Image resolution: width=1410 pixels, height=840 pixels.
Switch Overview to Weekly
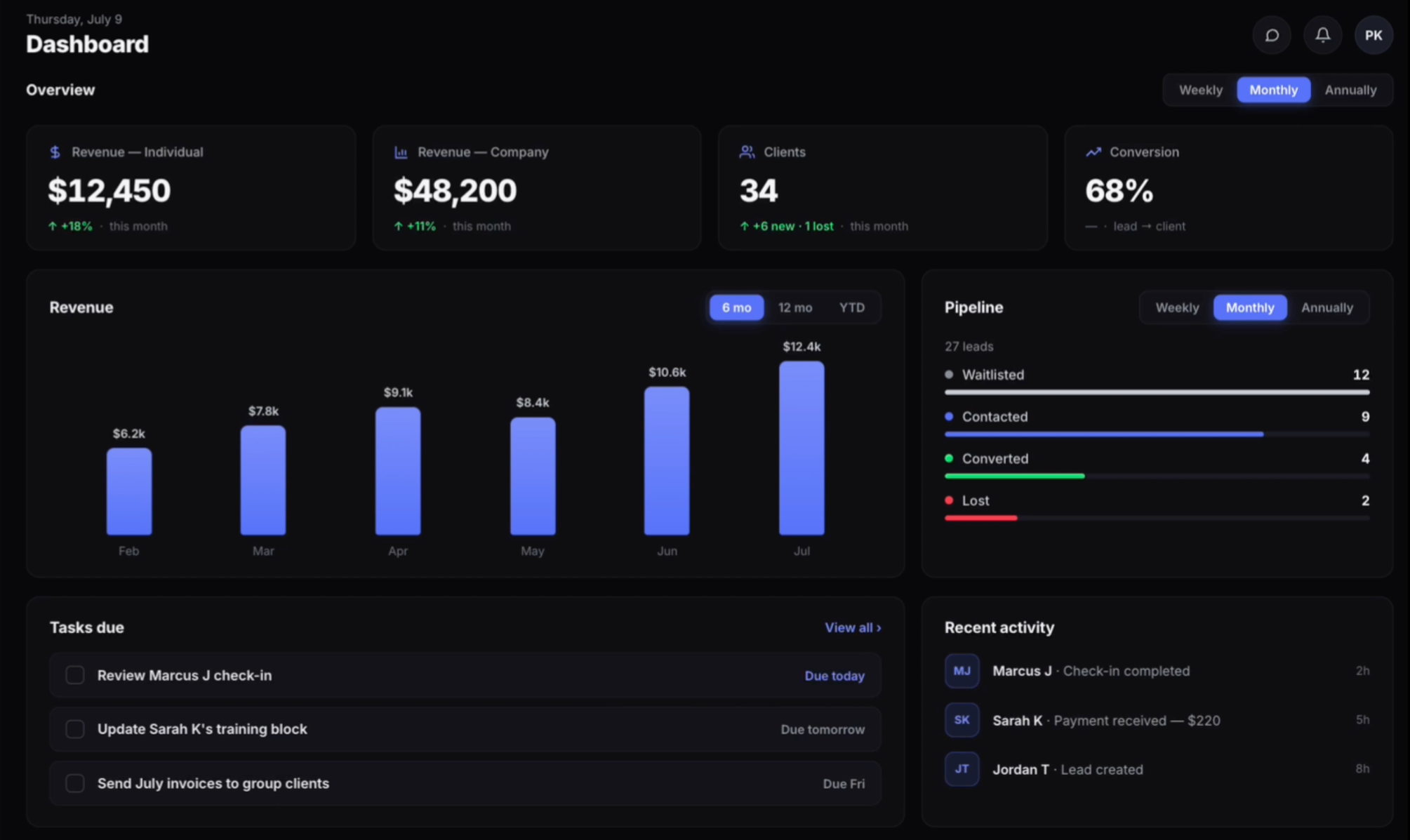pos(1200,90)
